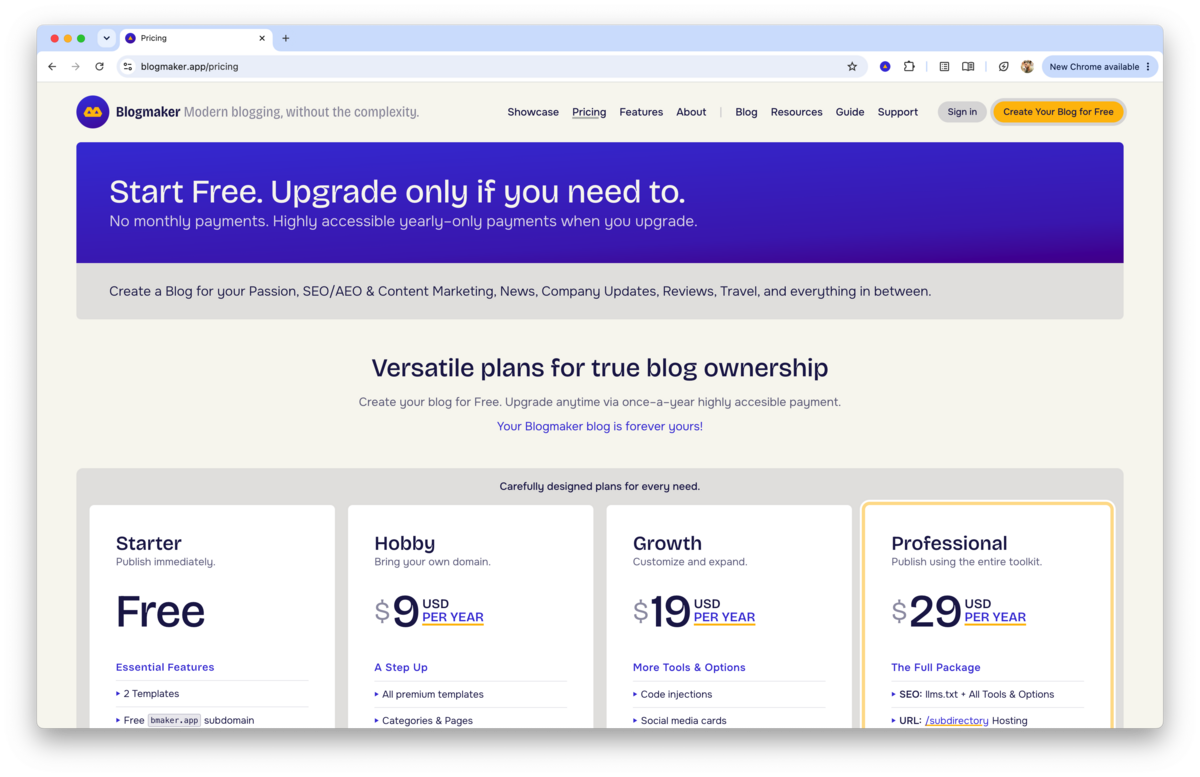Go back to the previous page
The width and height of the screenshot is (1200, 777).
[x=52, y=67]
